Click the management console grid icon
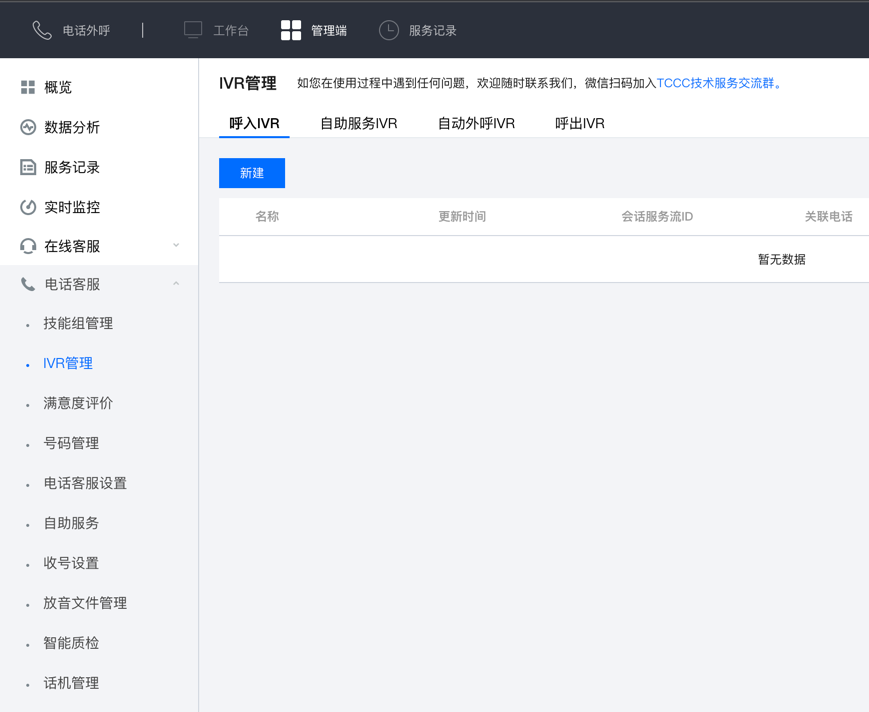 (291, 31)
